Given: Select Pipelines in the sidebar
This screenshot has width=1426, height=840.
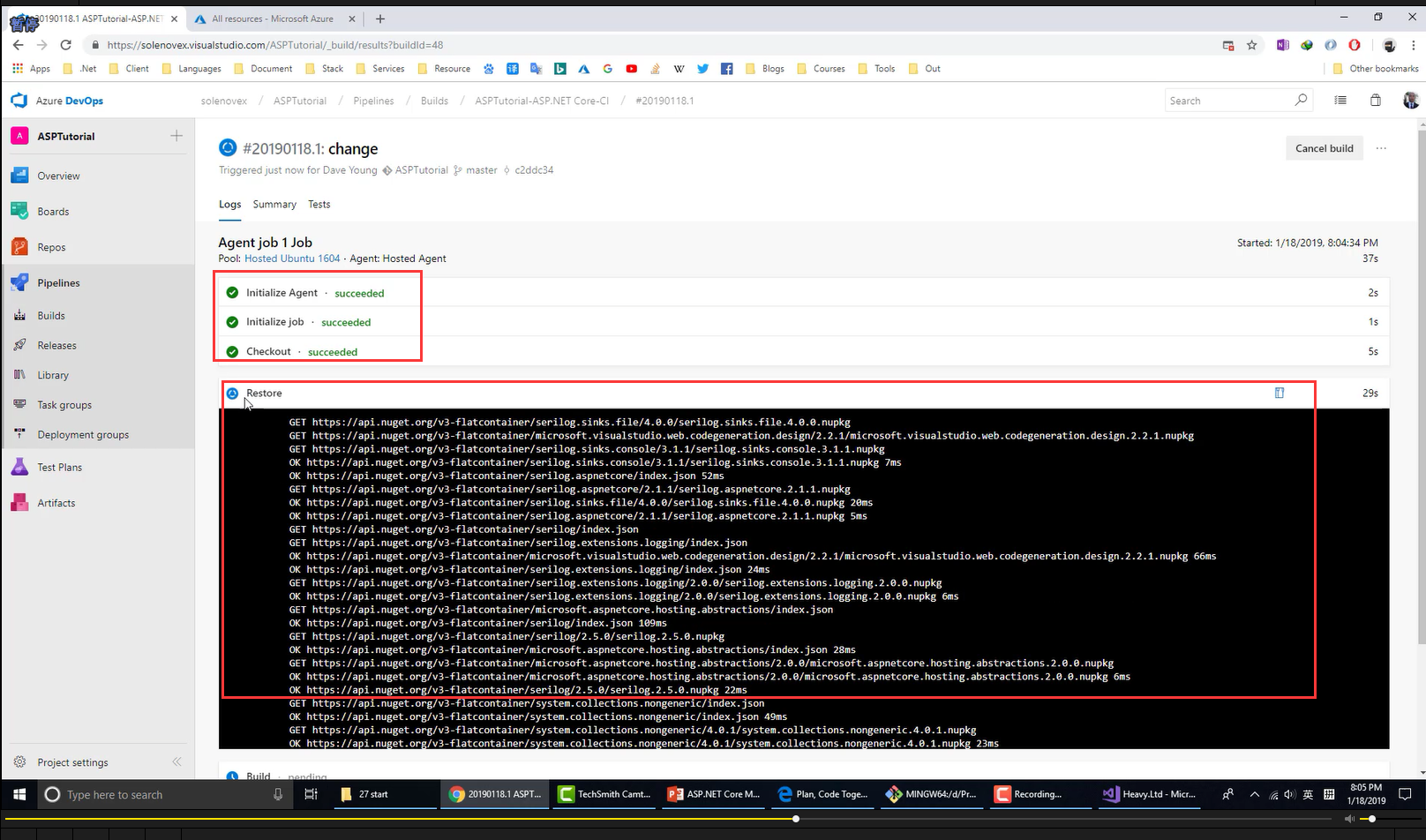Looking at the screenshot, I should pyautogui.click(x=58, y=283).
